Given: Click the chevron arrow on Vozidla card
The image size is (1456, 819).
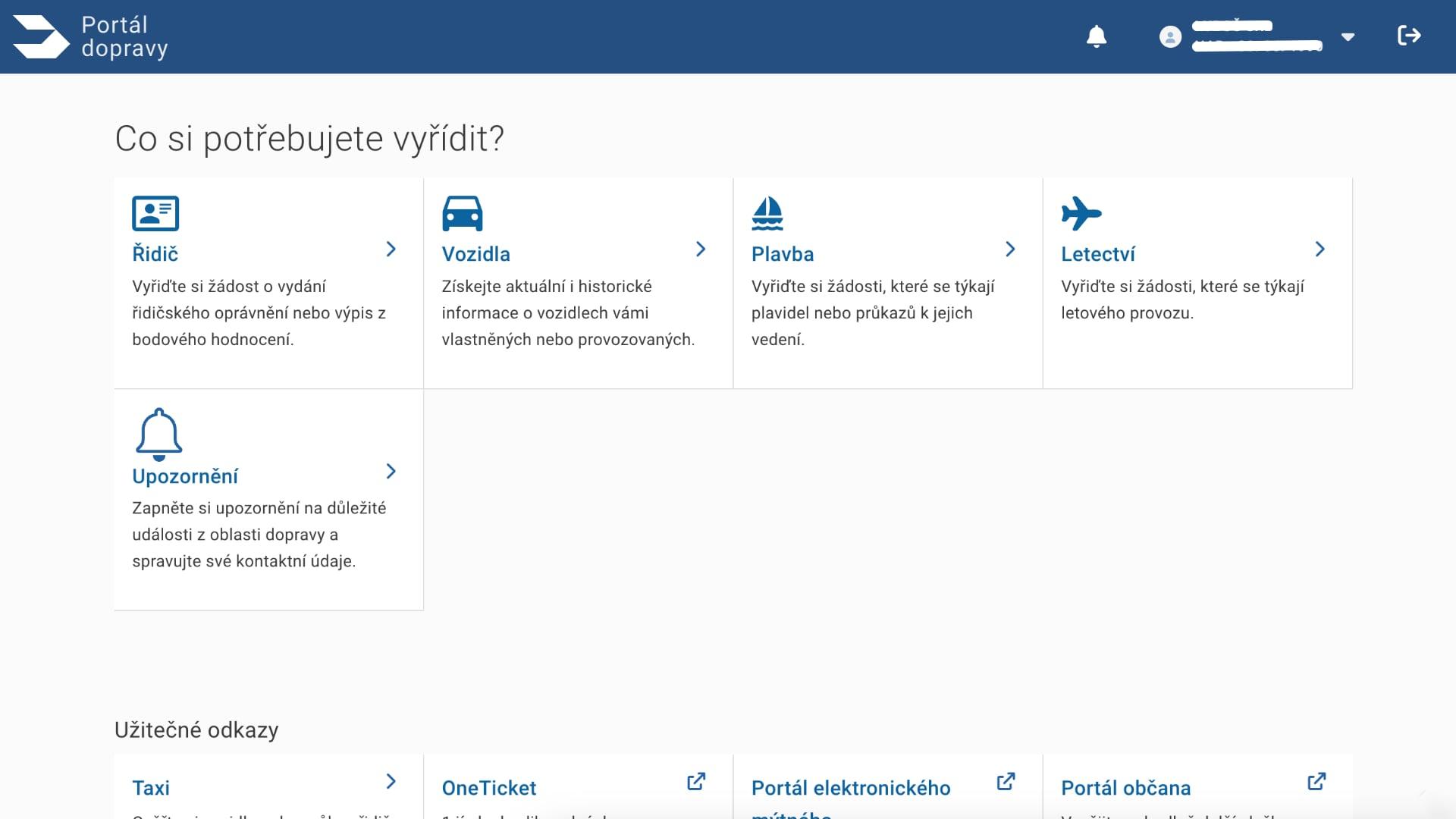Looking at the screenshot, I should pyautogui.click(x=701, y=249).
